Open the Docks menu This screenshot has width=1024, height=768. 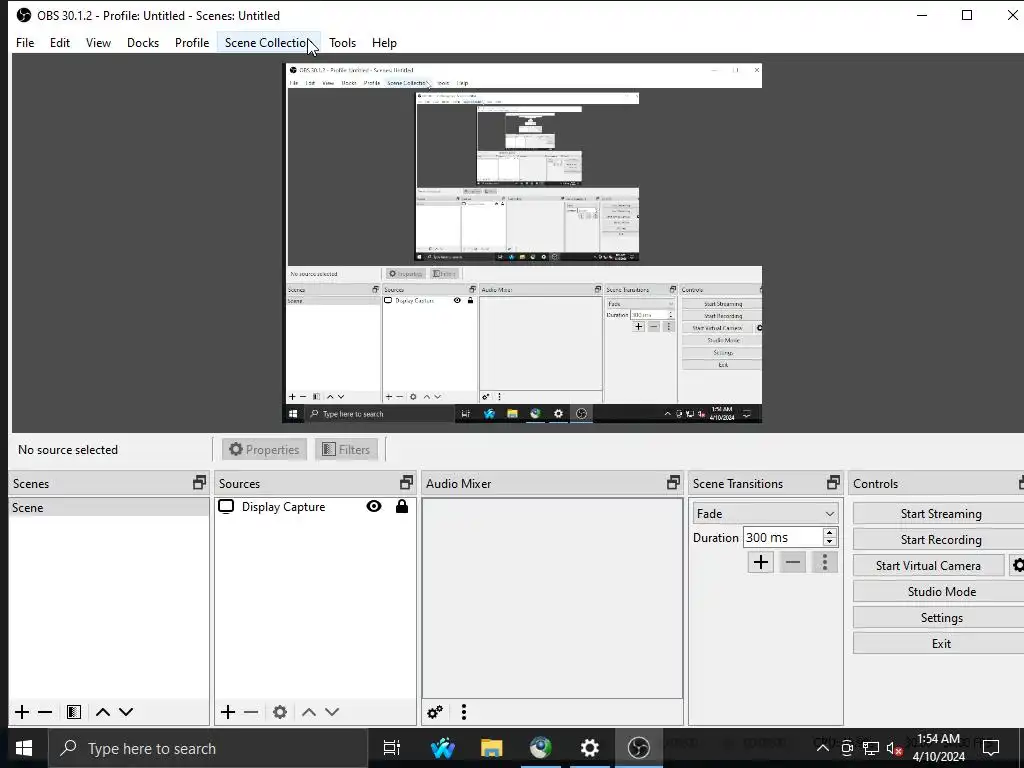(143, 42)
